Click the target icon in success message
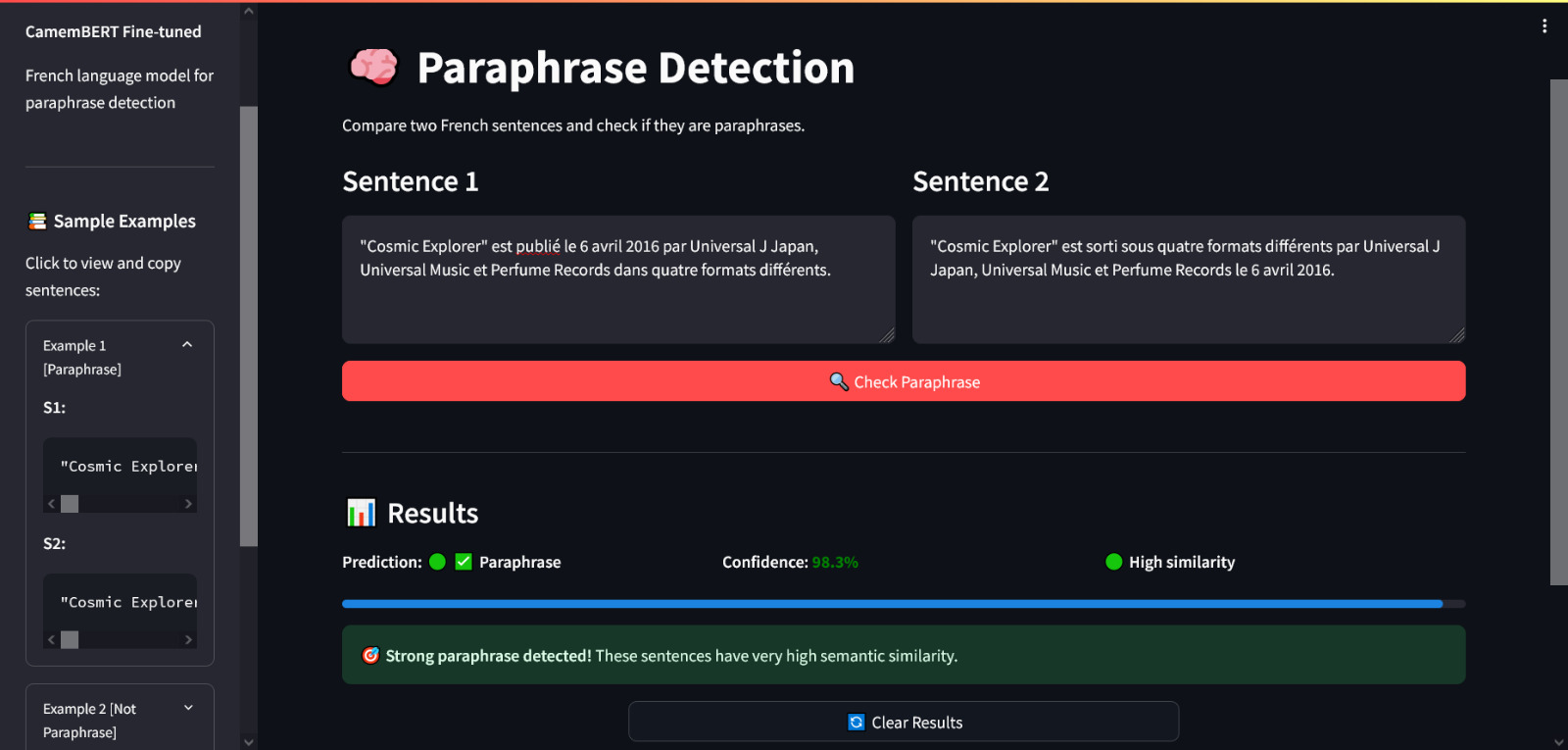 point(370,656)
